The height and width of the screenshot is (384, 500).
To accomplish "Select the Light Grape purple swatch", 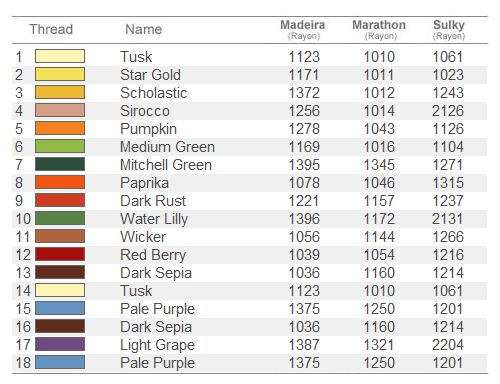I will point(60,344).
